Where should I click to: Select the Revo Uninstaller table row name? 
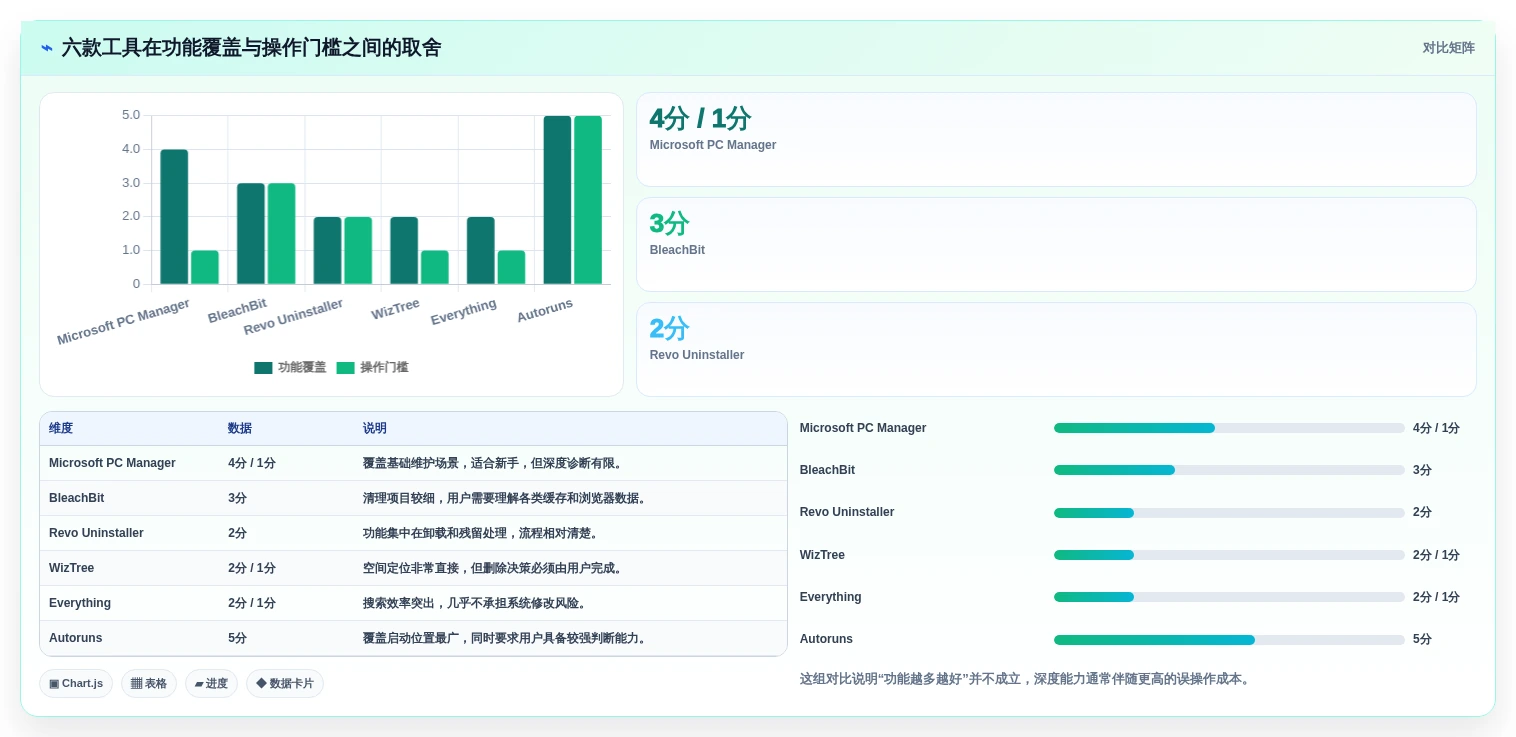(x=96, y=533)
